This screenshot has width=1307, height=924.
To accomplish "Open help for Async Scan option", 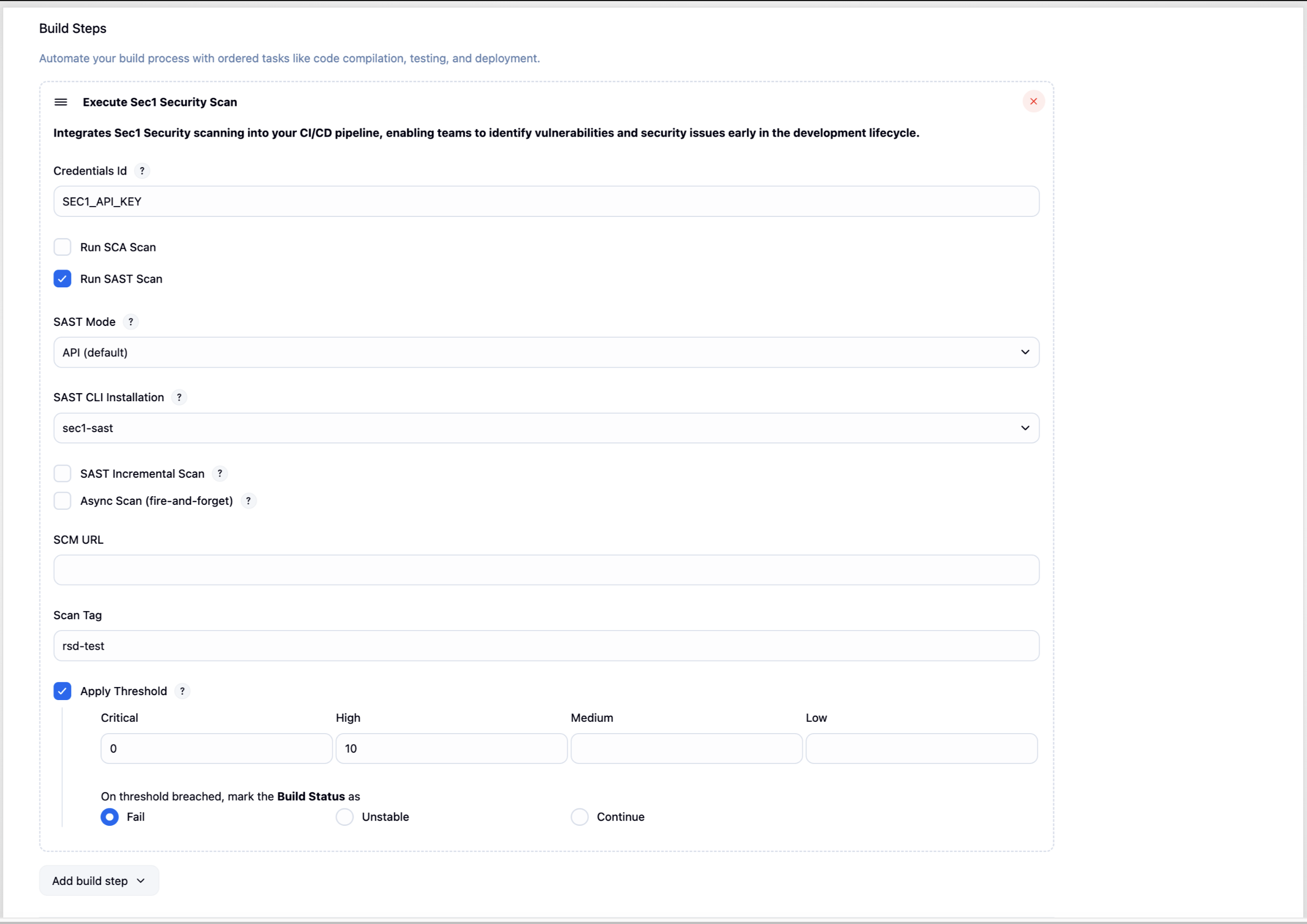I will (248, 501).
